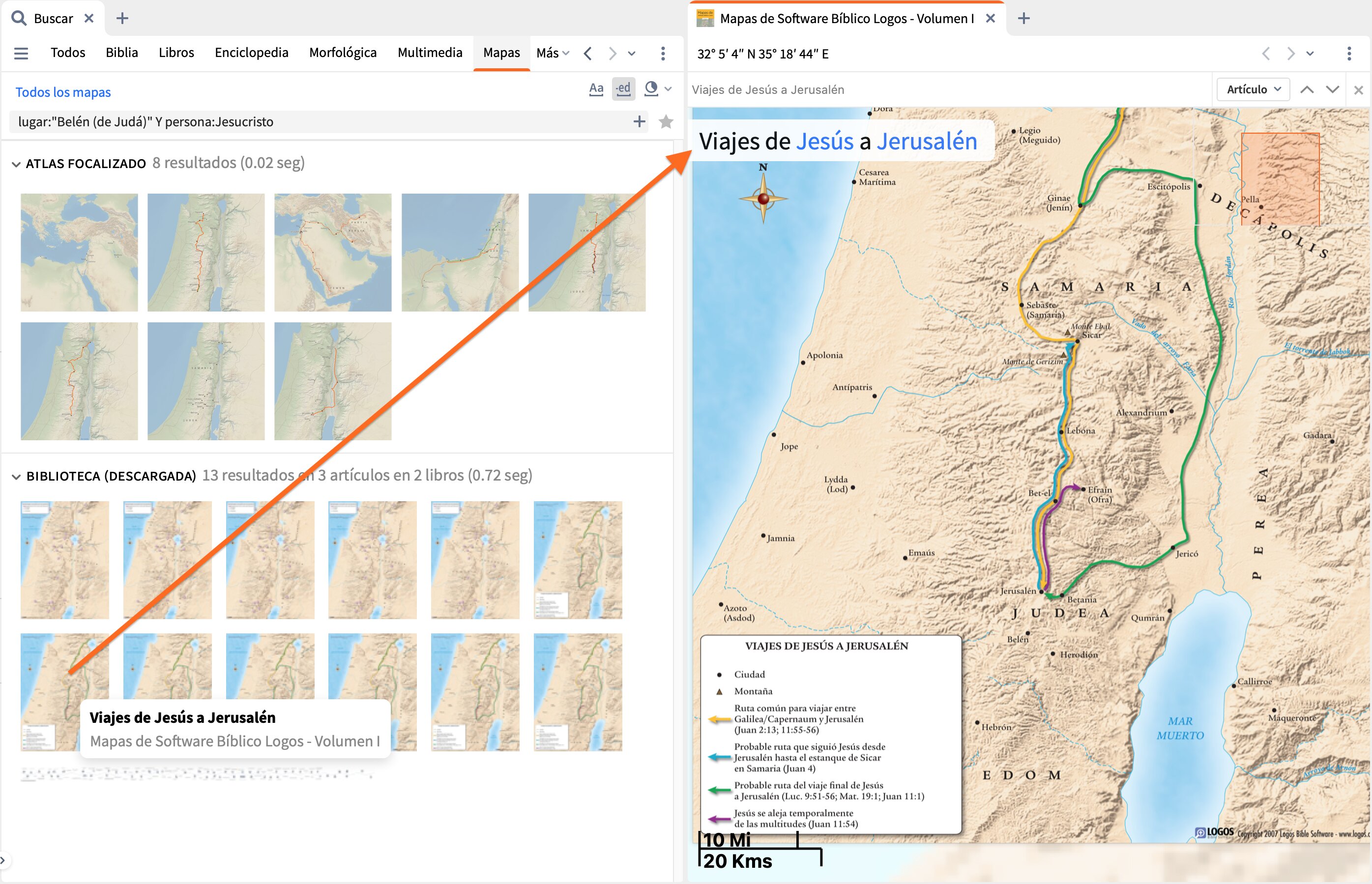Collapse the ATLAS FOCALIZADO section

point(16,164)
